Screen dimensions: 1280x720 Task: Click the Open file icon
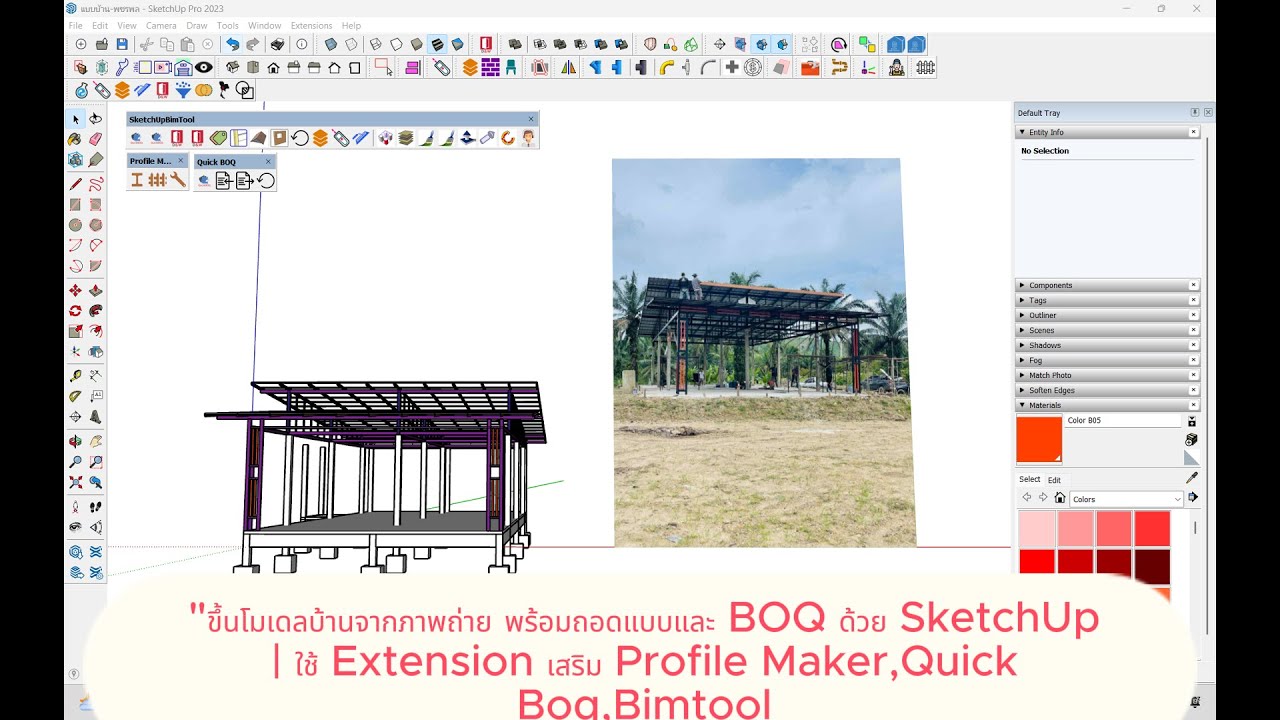coord(101,44)
